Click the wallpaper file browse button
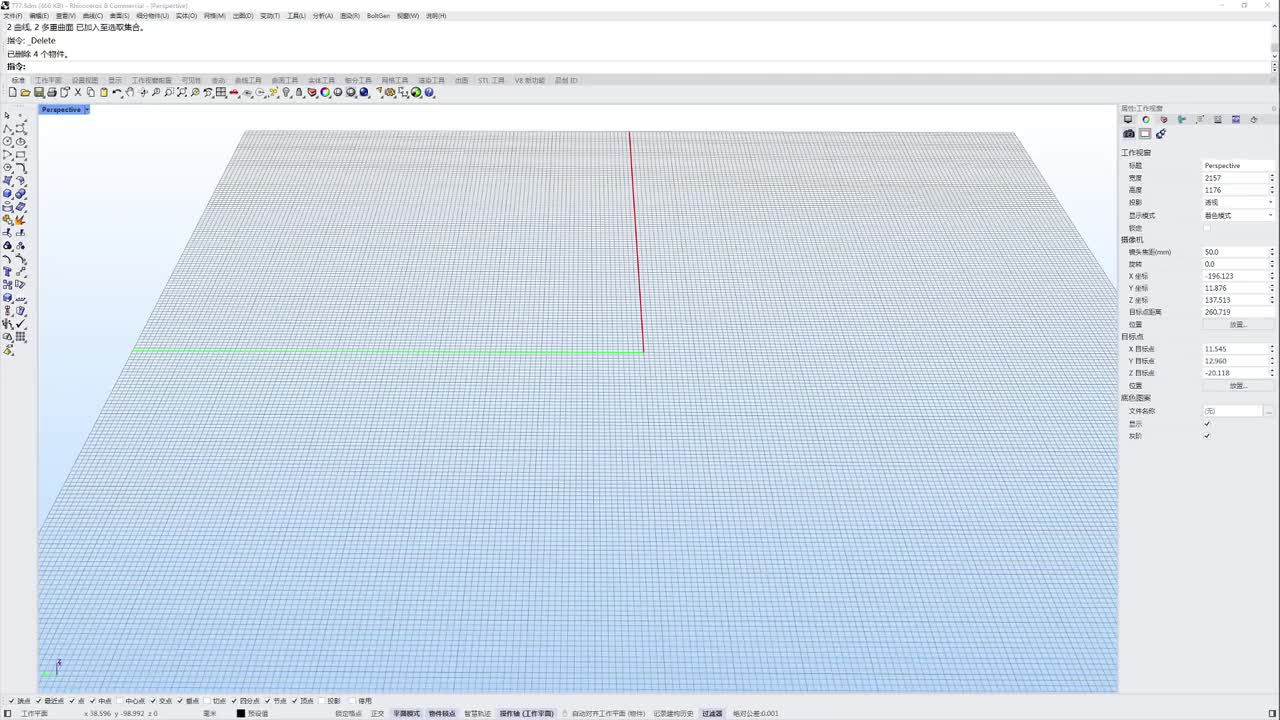1280x720 pixels. 1269,411
